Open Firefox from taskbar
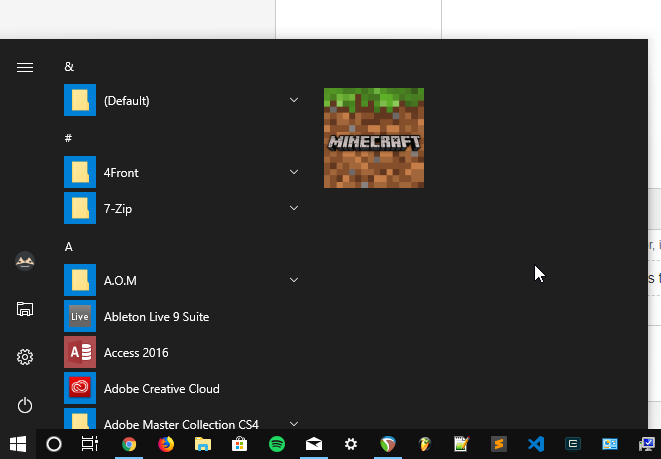Screen dimensions: 661x459 coord(166,444)
